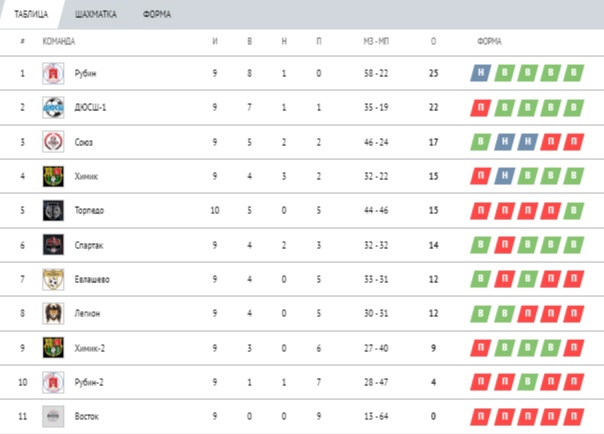
Task: Select the Таблица tab
Action: (31, 14)
